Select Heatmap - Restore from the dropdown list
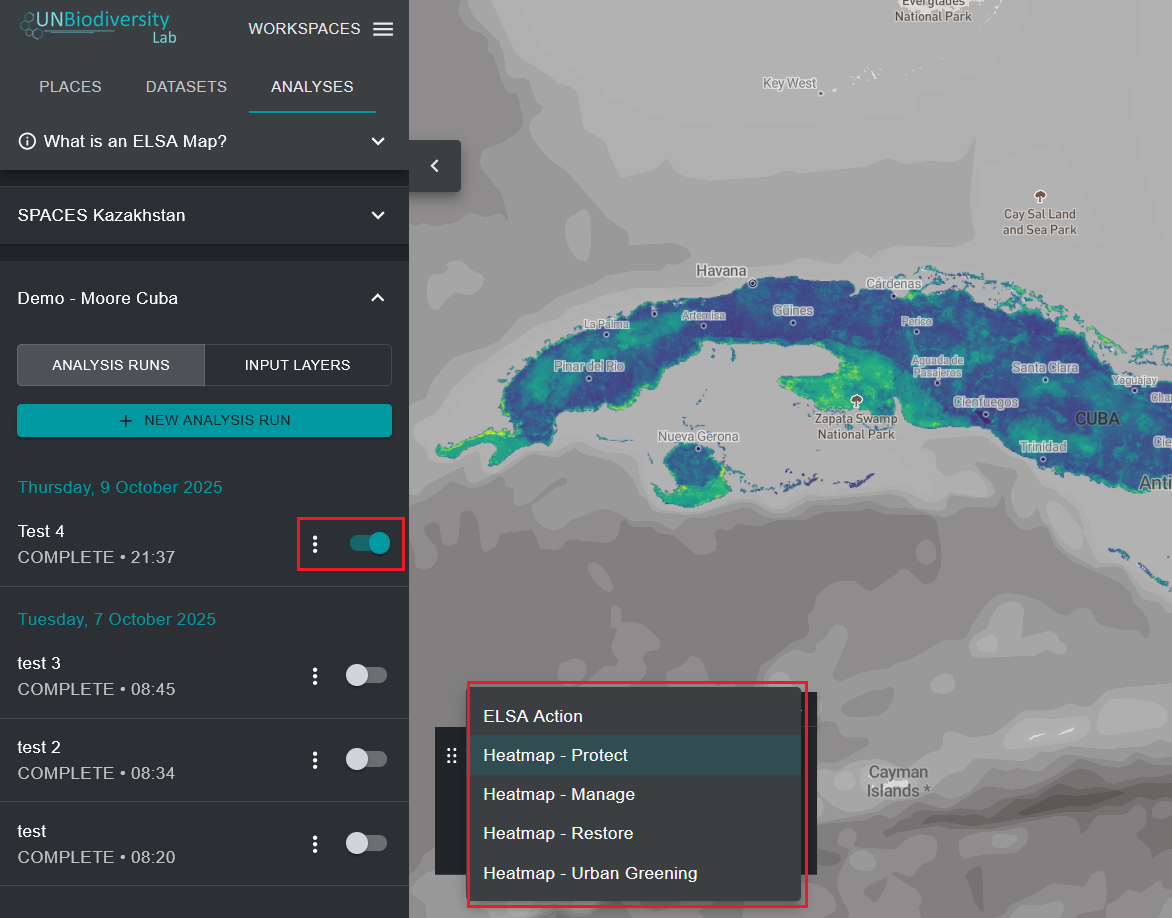 coord(558,833)
